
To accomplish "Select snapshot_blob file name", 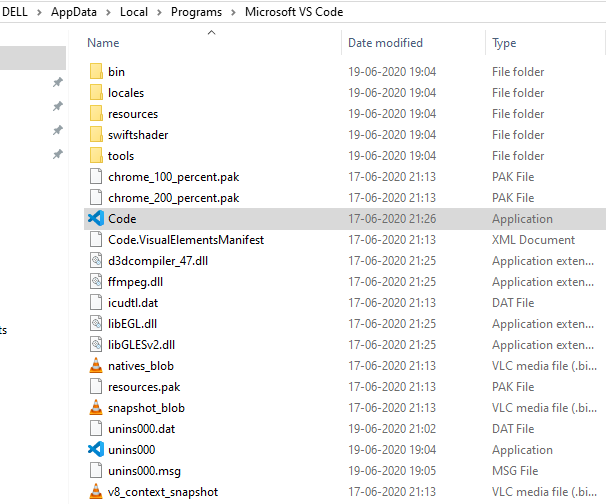I will pos(146,408).
